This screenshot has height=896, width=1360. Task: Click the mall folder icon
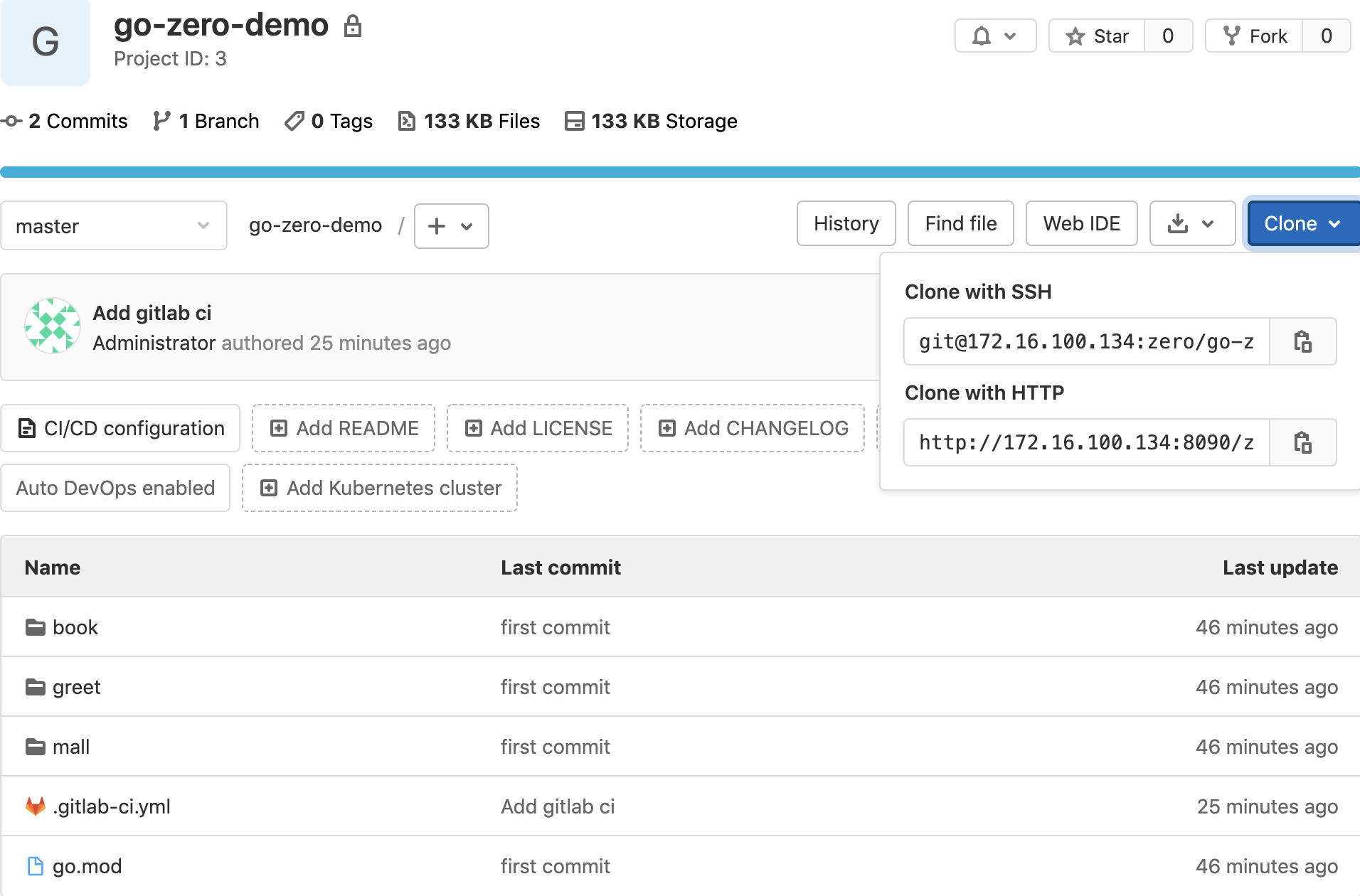(36, 747)
